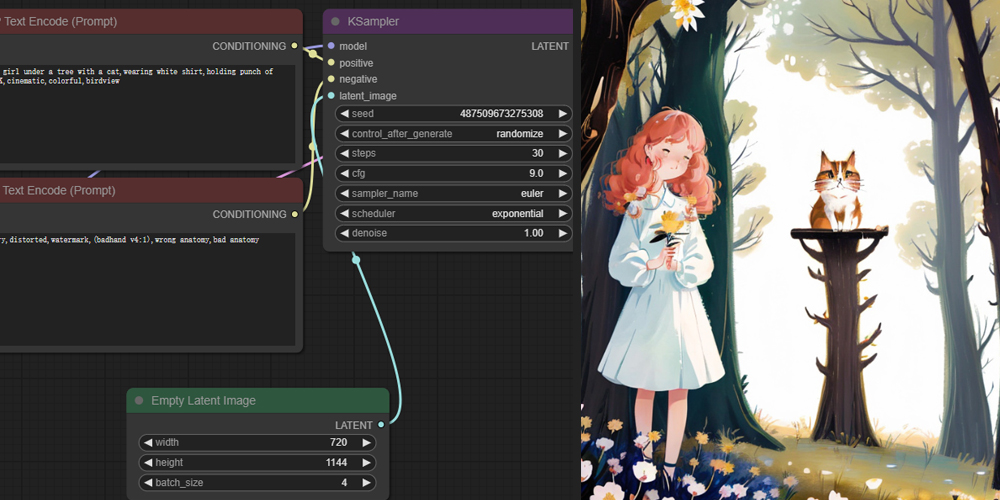Click the height value 1144
This screenshot has height=500, width=1000.
pos(336,462)
